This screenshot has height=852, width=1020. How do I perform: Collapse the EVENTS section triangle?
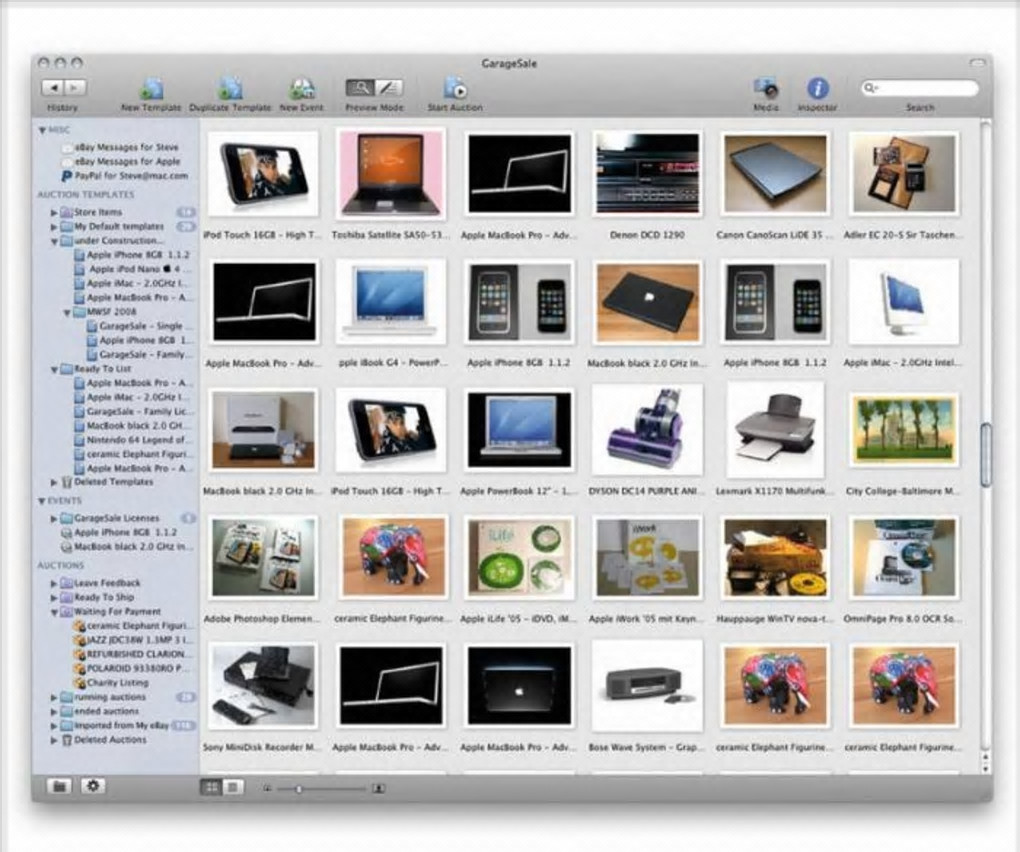tap(42, 501)
